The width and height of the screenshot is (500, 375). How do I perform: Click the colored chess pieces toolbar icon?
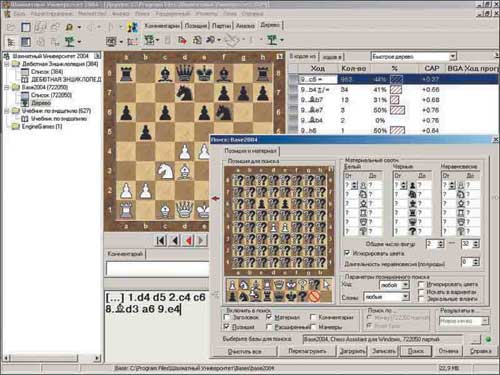[133, 27]
